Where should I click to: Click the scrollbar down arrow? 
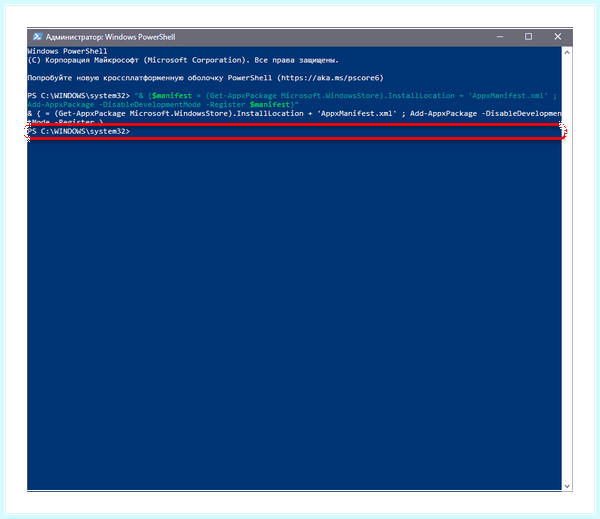[x=567, y=486]
